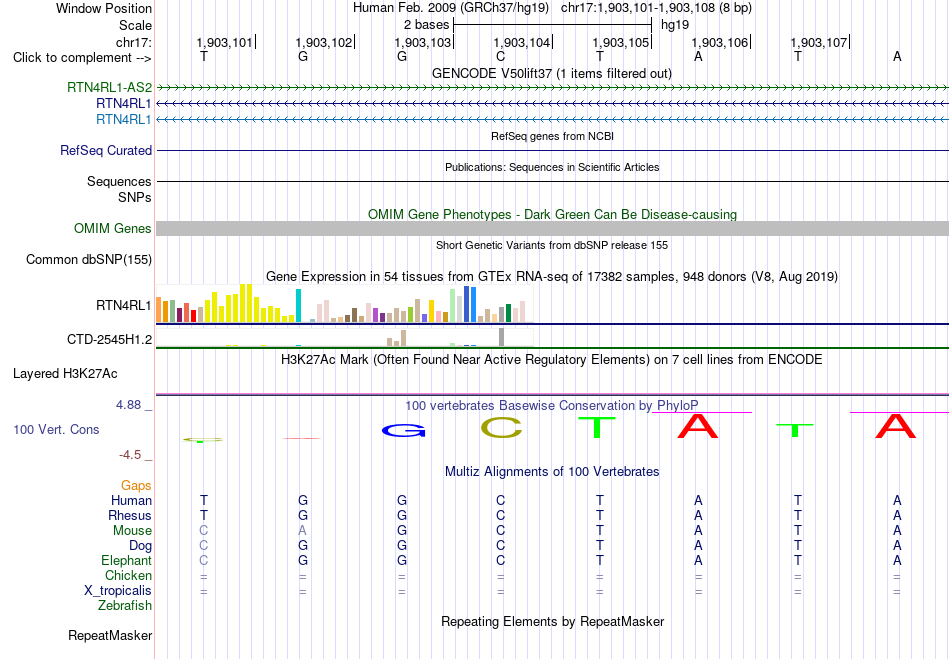950x659 pixels.
Task: Click the Window Position label
Action: click(x=104, y=8)
